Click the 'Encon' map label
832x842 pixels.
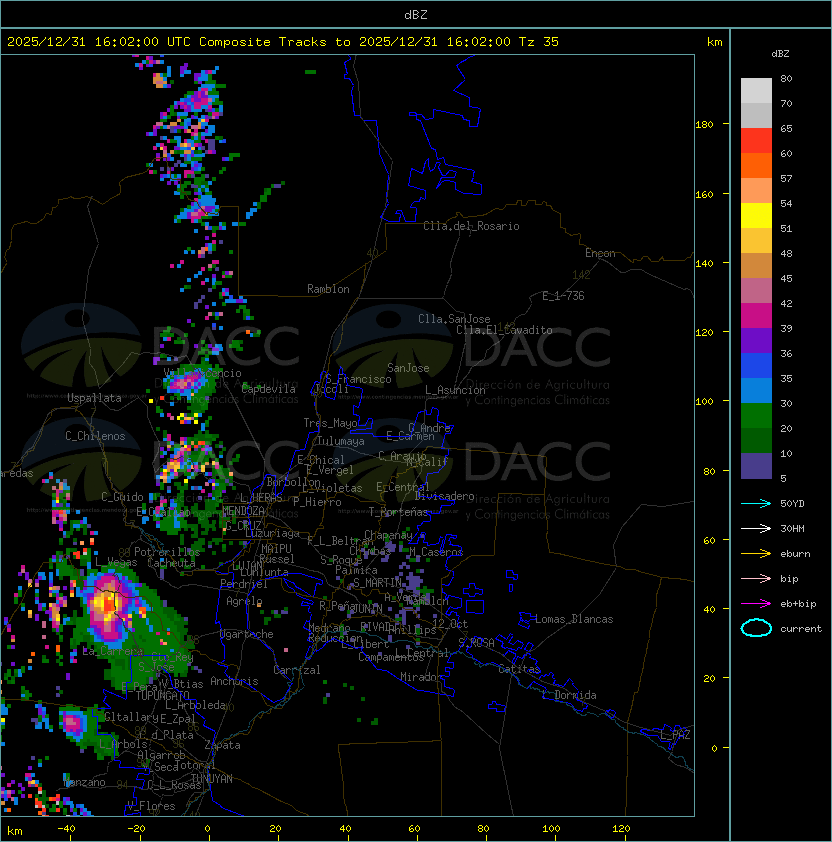(x=600, y=253)
